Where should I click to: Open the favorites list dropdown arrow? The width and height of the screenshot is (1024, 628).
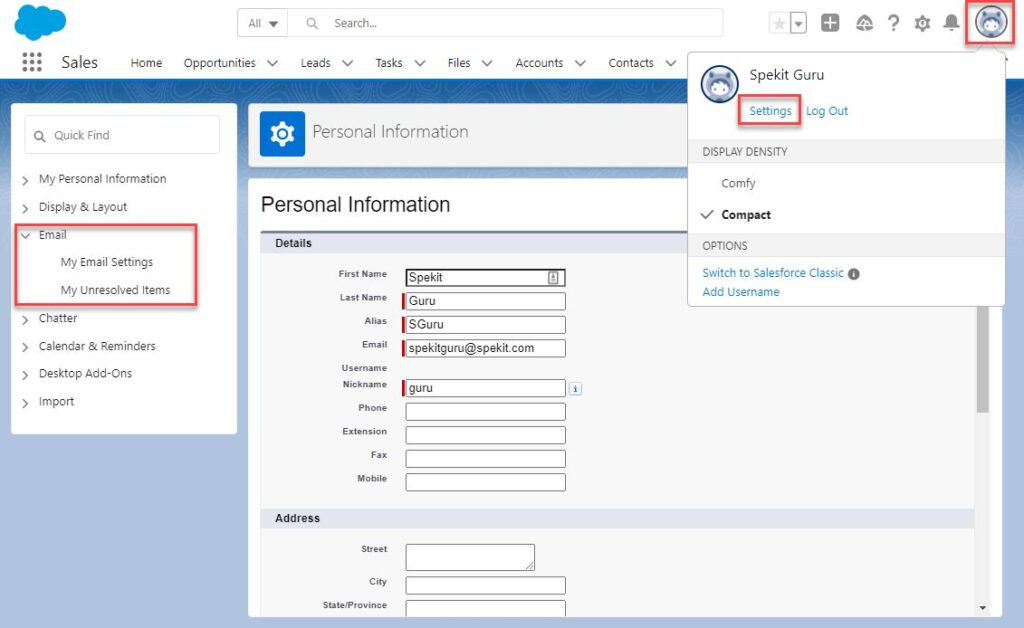(798, 24)
